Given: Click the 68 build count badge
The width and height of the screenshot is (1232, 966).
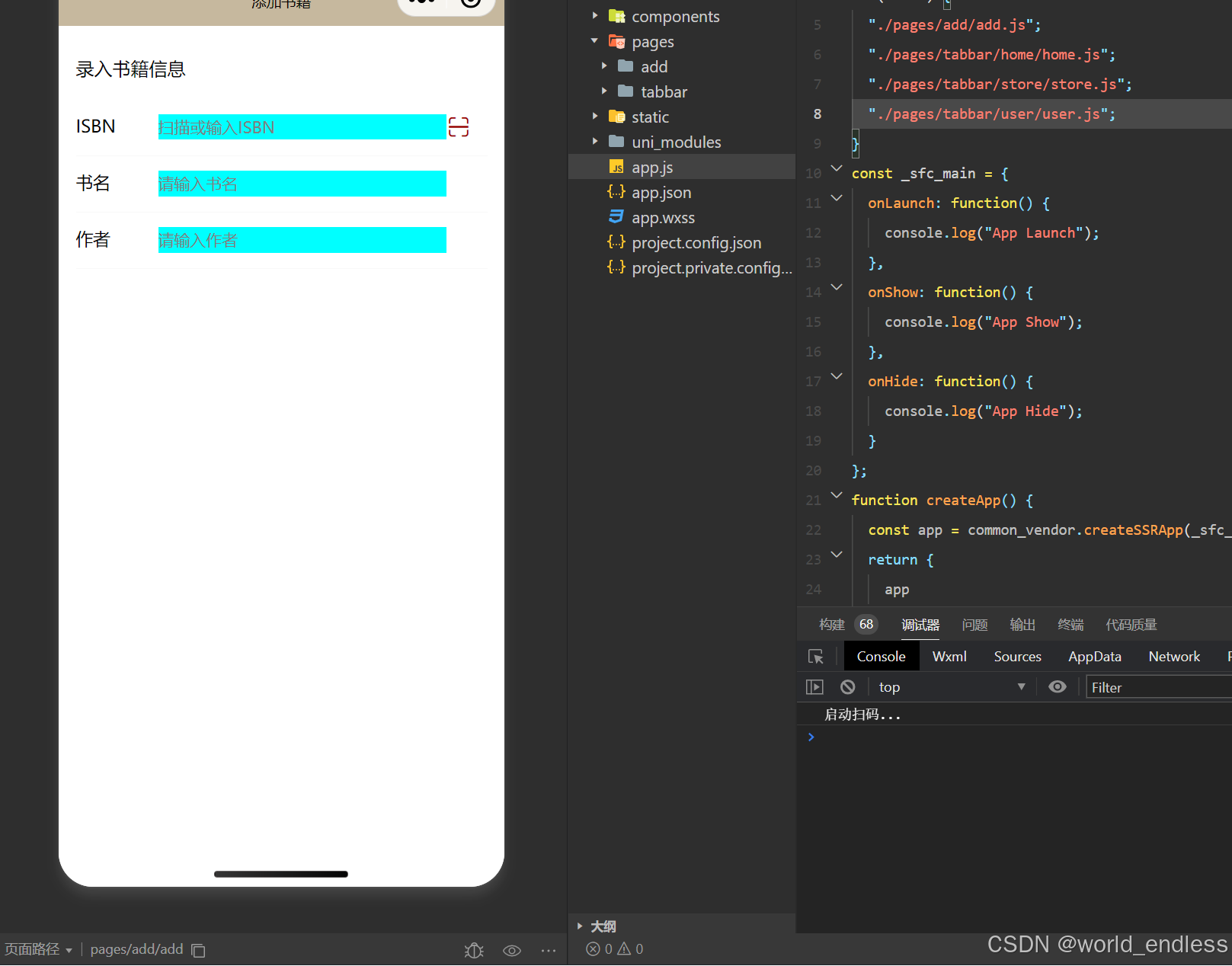Looking at the screenshot, I should (866, 625).
